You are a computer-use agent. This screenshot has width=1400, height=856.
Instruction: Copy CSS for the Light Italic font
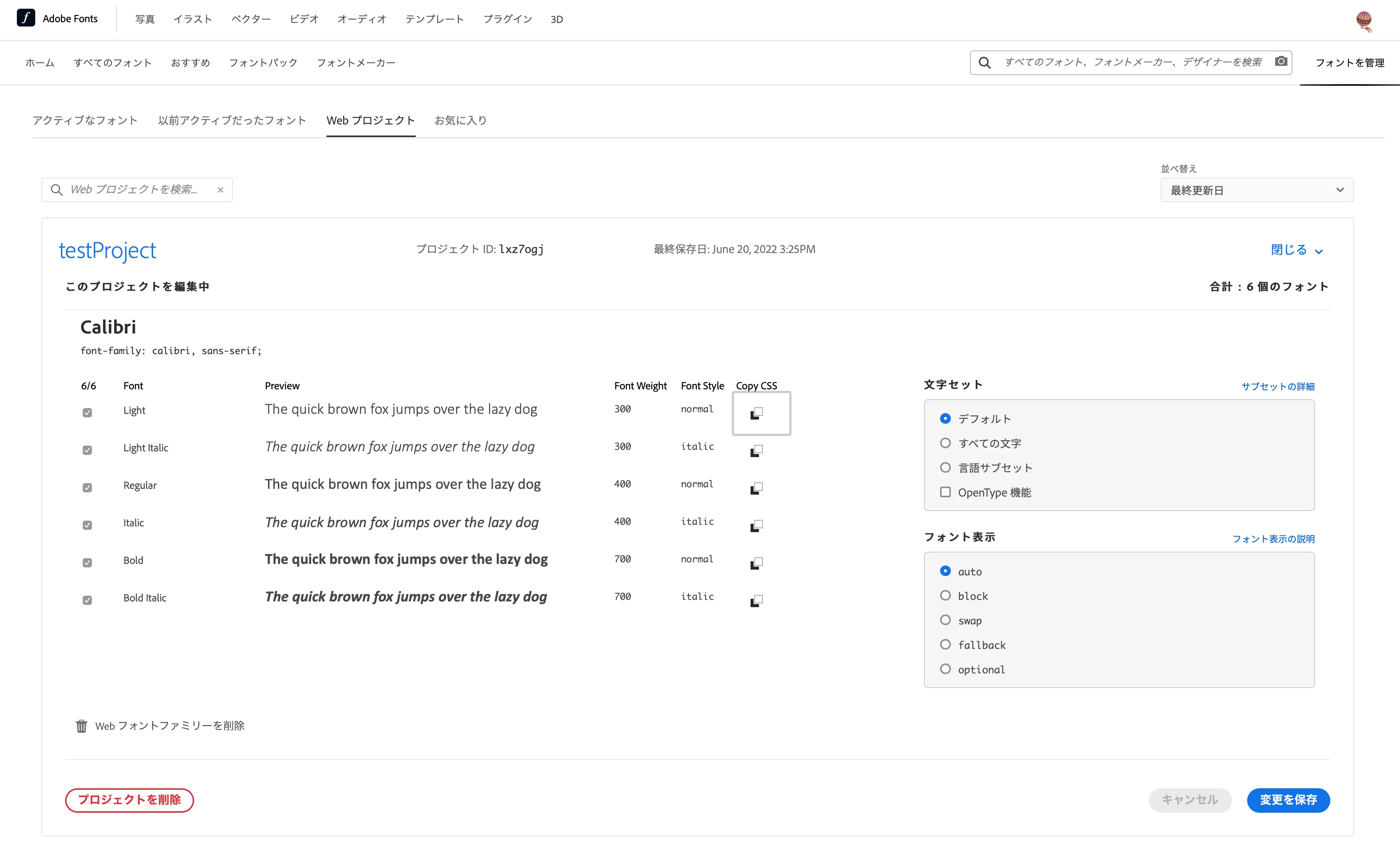[756, 451]
